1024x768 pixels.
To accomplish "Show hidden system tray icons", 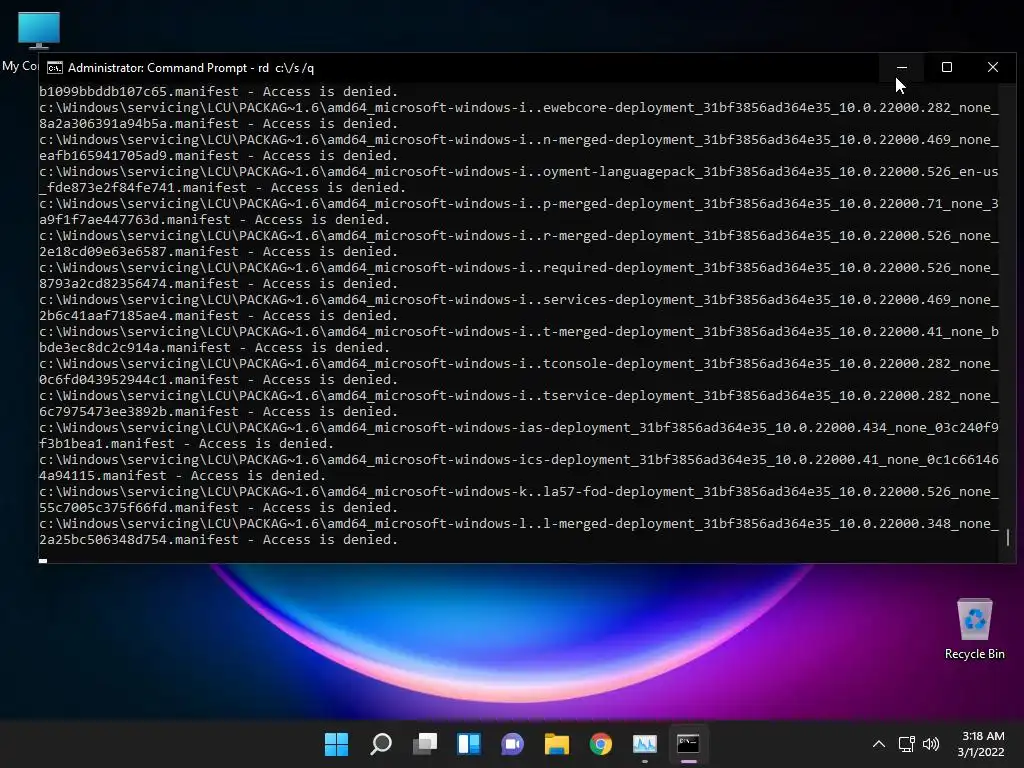I will coord(879,744).
